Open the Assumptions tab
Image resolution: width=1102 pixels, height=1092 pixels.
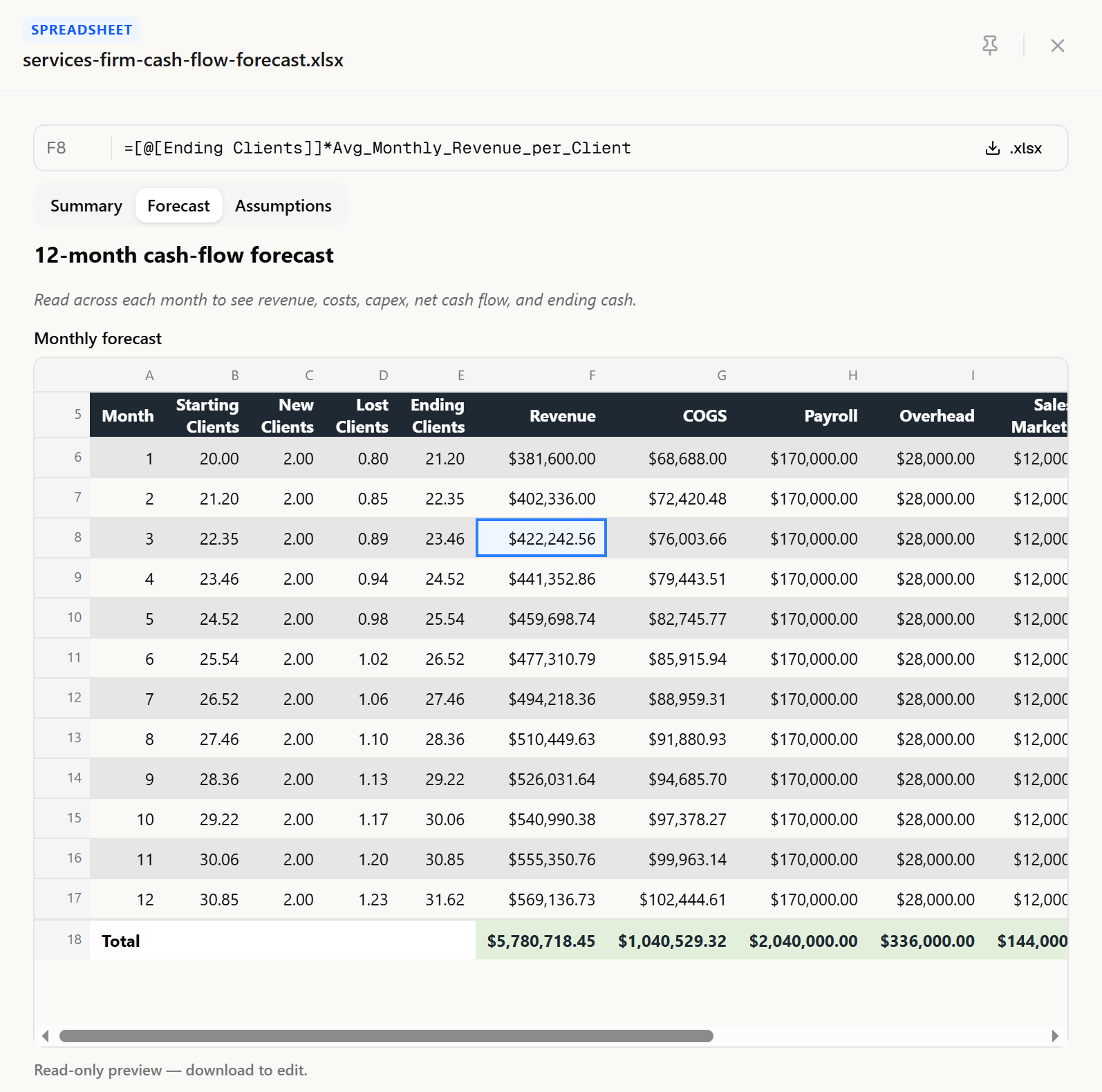tap(283, 206)
